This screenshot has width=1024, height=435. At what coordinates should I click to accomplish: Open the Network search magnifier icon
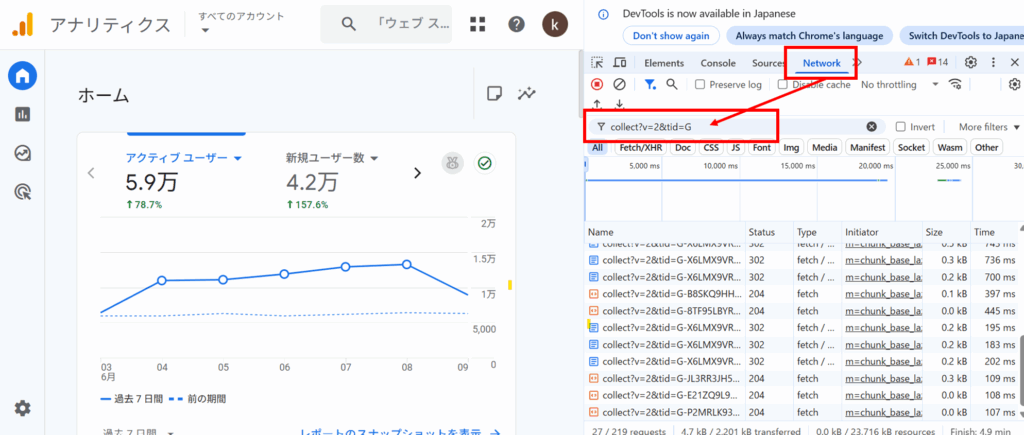[x=671, y=84]
